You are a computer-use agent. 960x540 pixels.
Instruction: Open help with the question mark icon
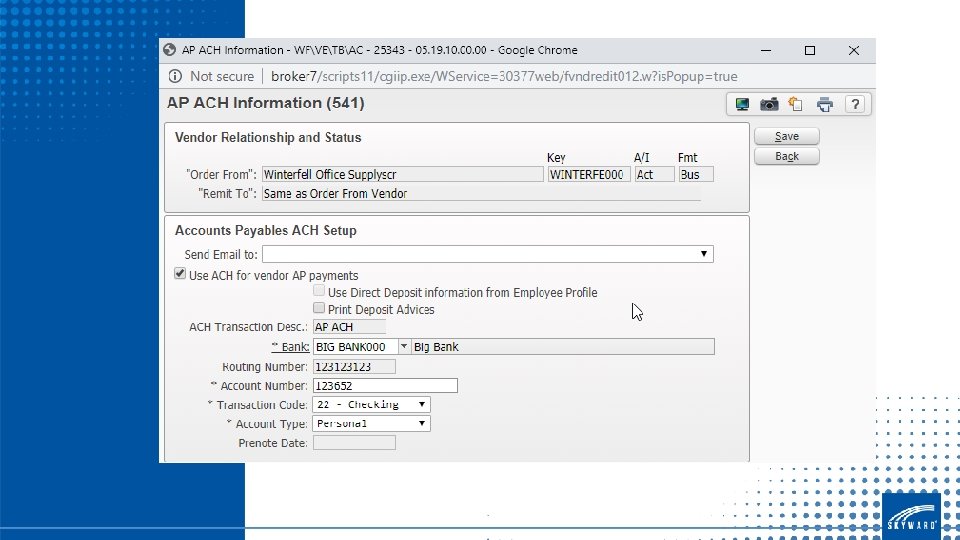855,104
